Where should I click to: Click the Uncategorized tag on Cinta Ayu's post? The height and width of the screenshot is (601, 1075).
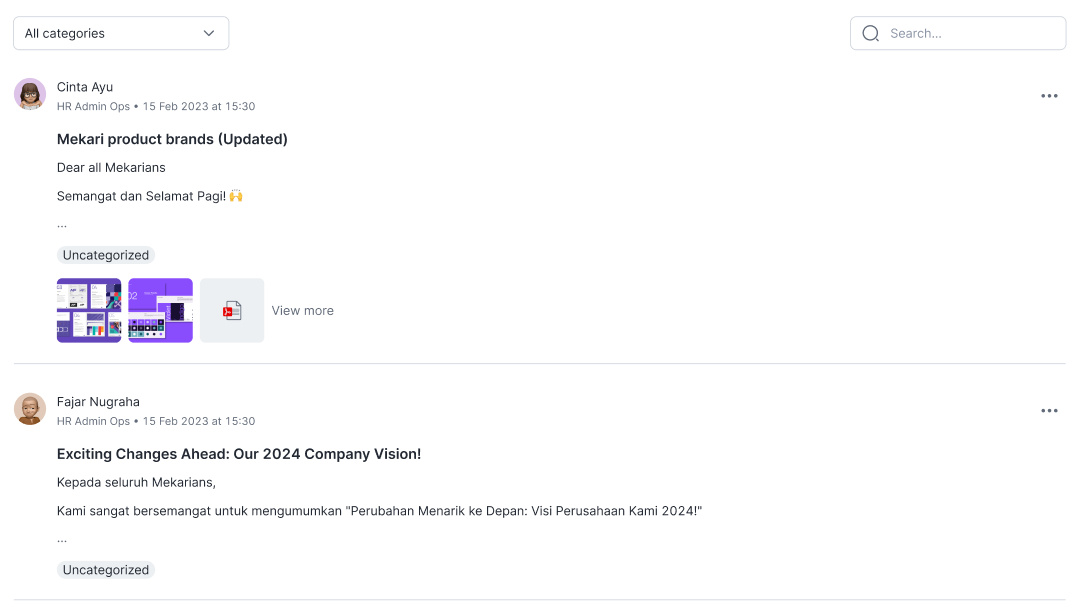point(106,255)
